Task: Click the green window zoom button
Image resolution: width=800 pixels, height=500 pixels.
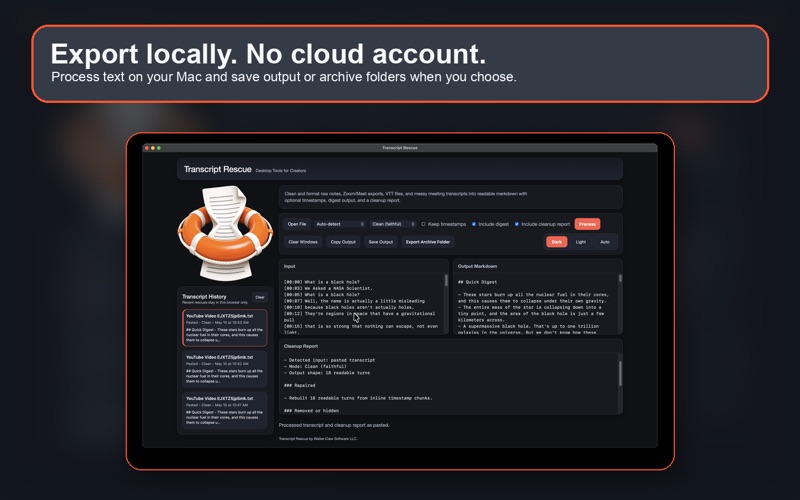Action: (x=159, y=148)
